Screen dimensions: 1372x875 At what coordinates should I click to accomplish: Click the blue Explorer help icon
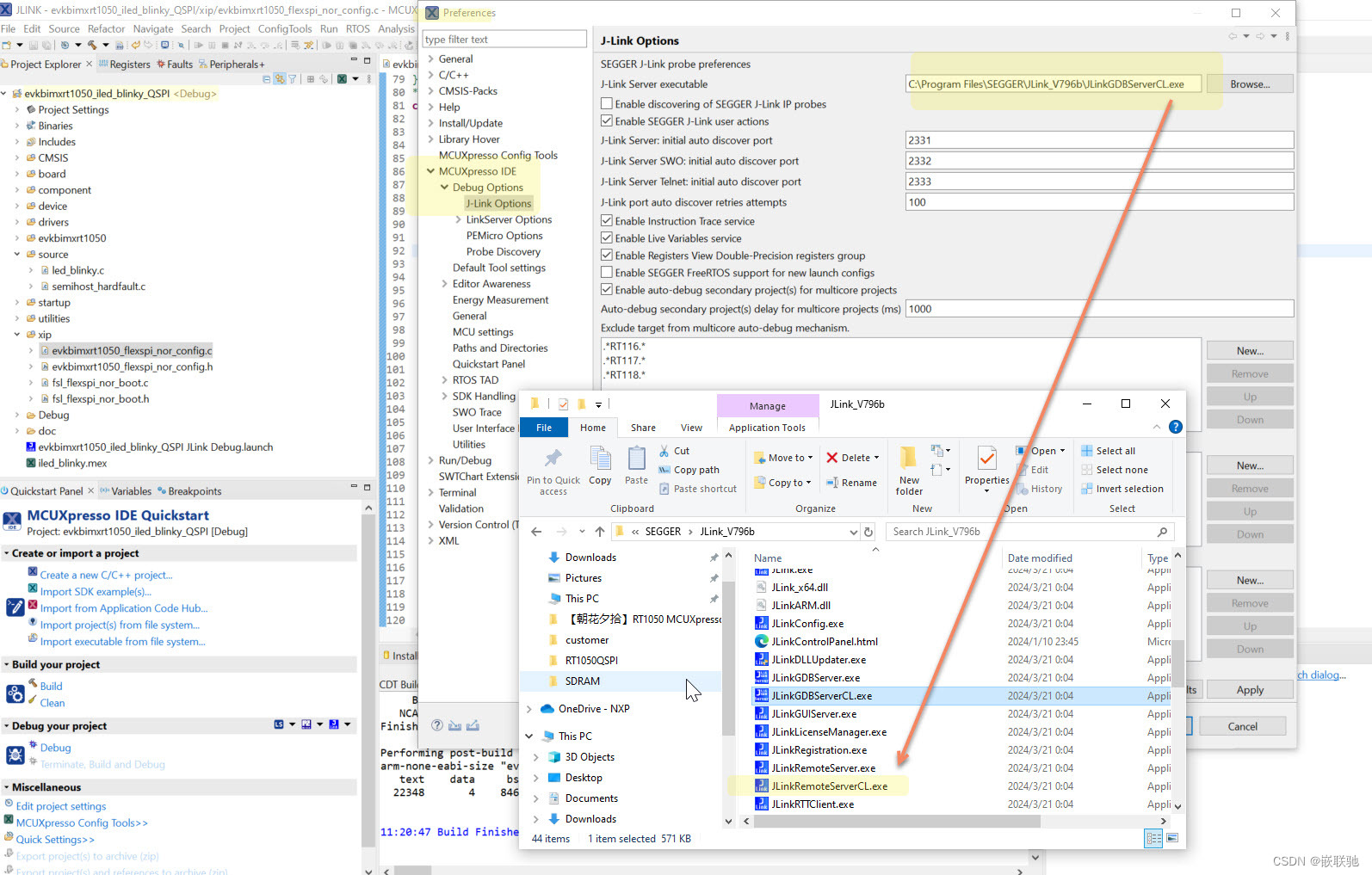[x=1176, y=427]
